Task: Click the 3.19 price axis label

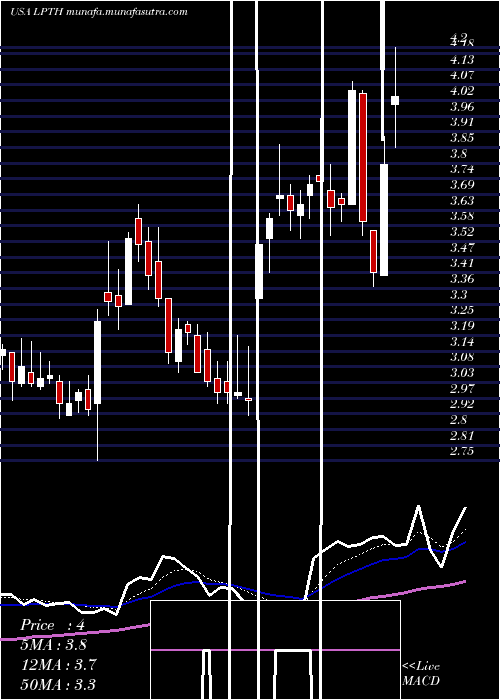Action: coord(462,325)
